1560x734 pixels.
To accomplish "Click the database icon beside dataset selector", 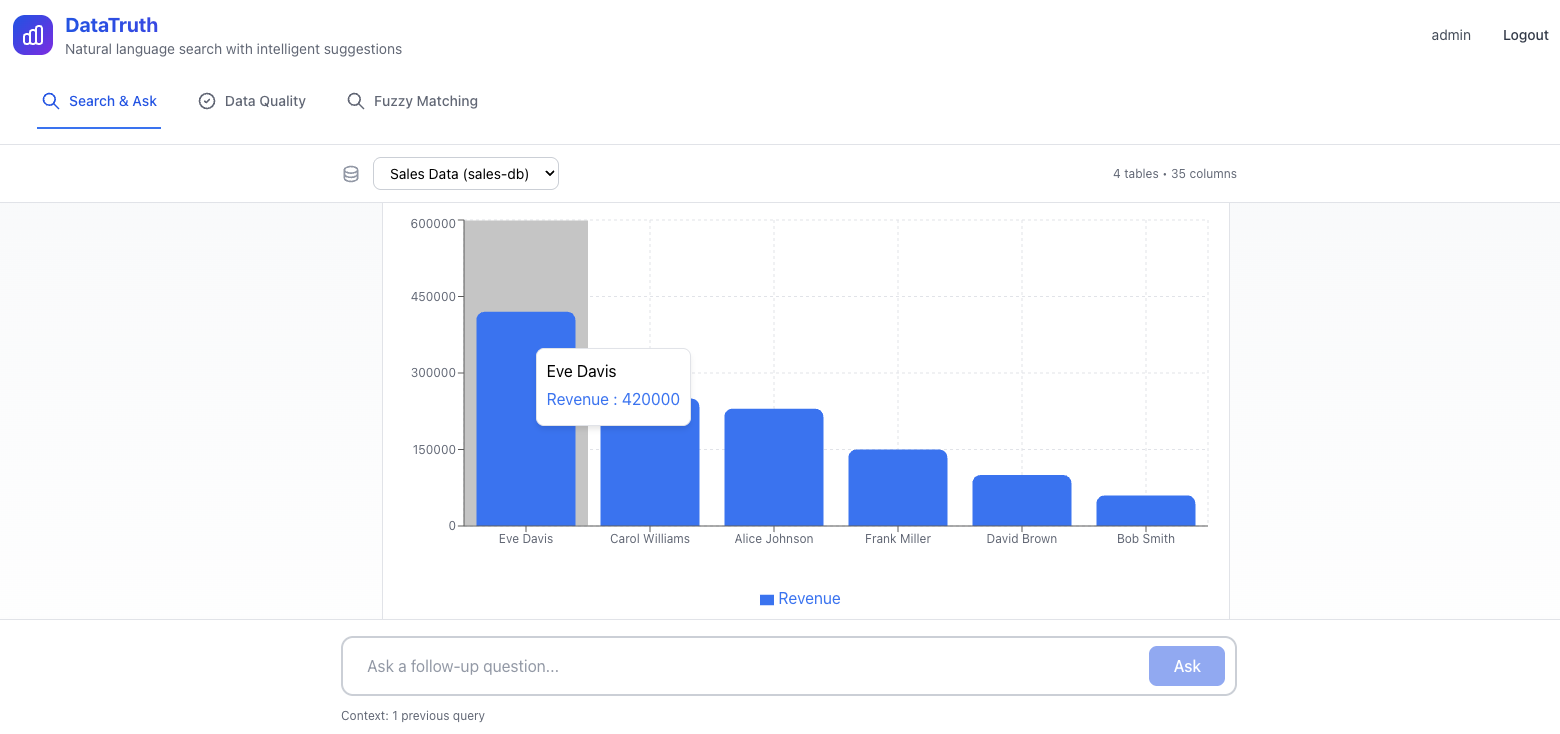I will (351, 174).
